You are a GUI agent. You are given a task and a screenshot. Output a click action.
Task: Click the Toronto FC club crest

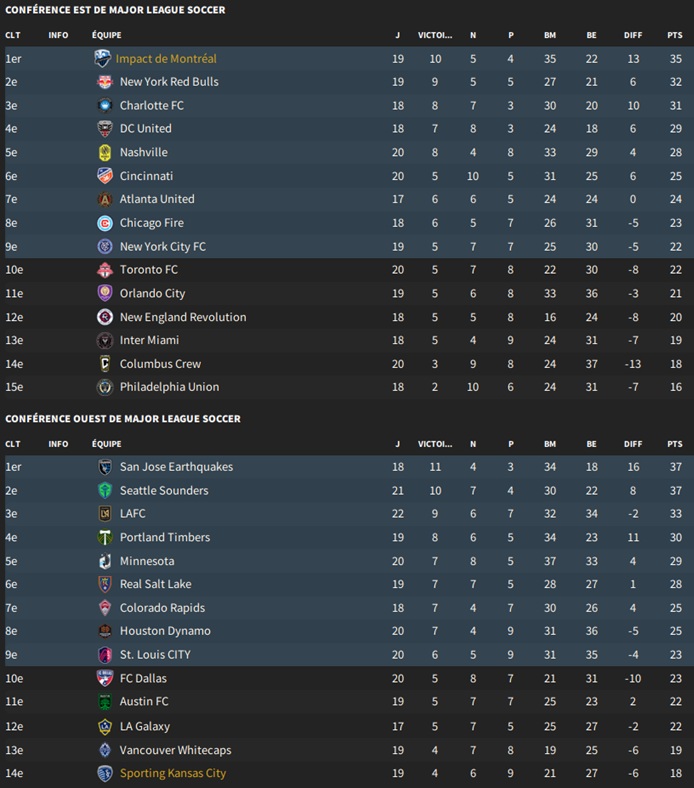tap(104, 270)
